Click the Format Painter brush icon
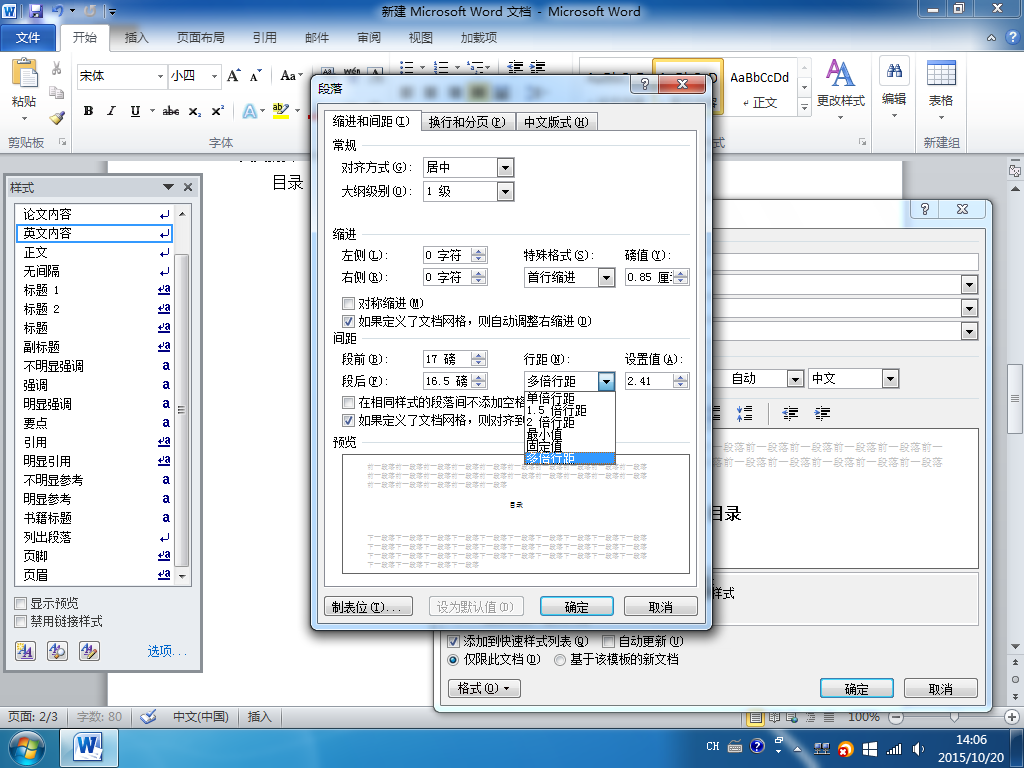 pos(57,118)
